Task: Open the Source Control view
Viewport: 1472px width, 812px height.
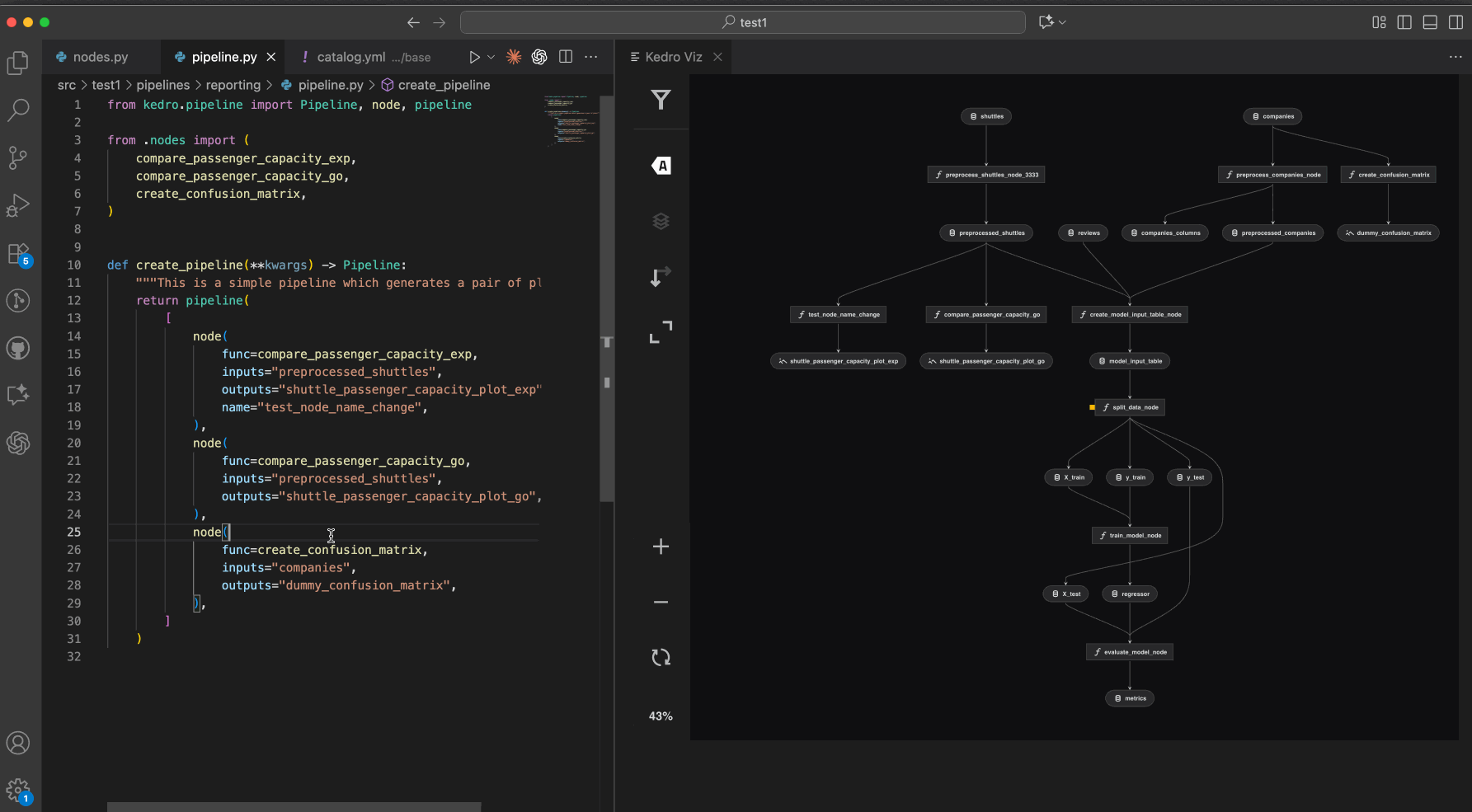Action: tap(18, 157)
